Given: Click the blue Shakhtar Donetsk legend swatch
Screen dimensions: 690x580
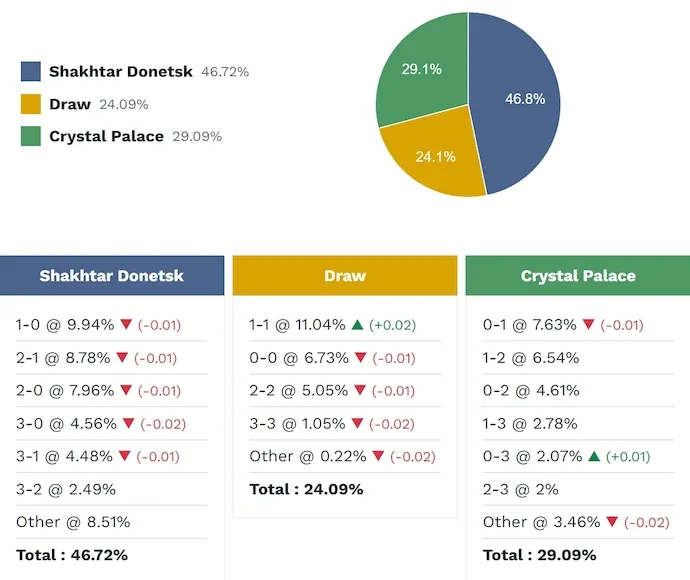Looking at the screenshot, I should point(31,72).
